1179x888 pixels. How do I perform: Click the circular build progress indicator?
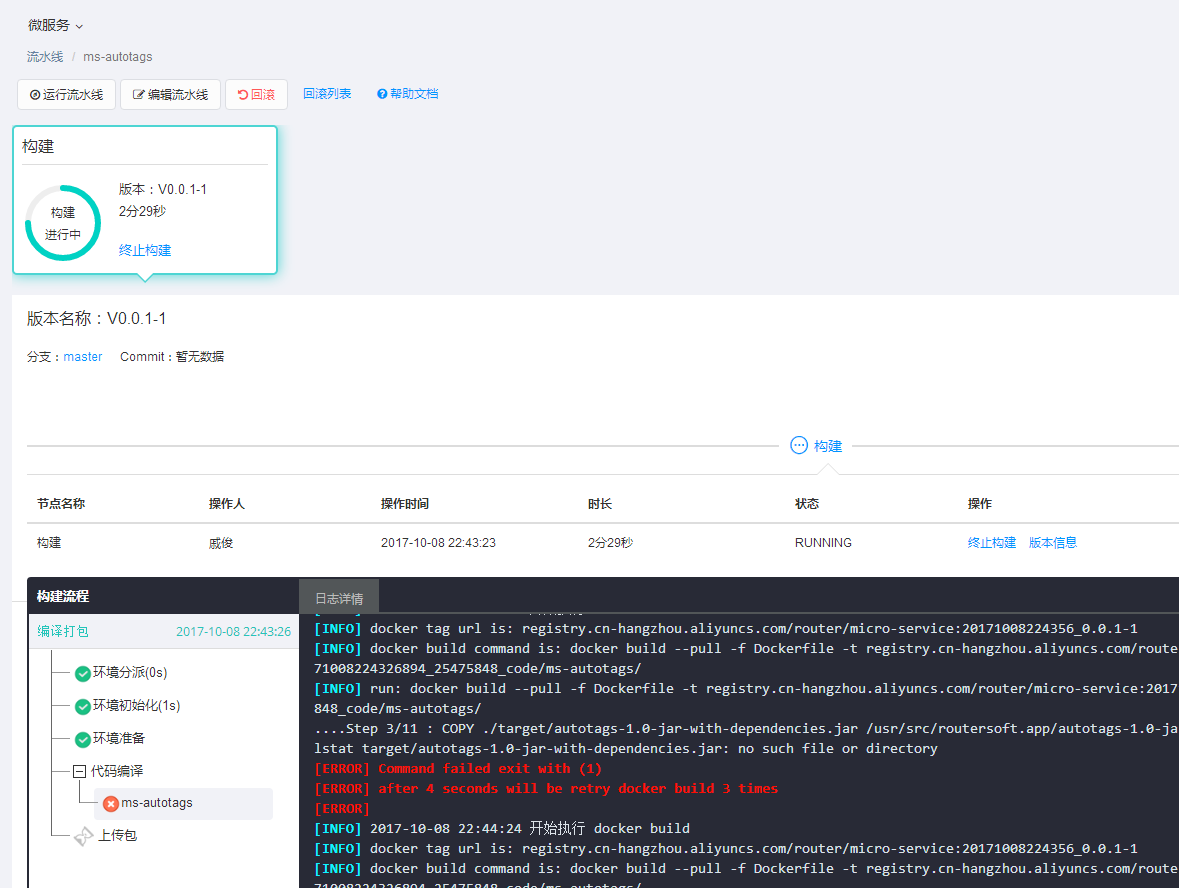pyautogui.click(x=63, y=223)
